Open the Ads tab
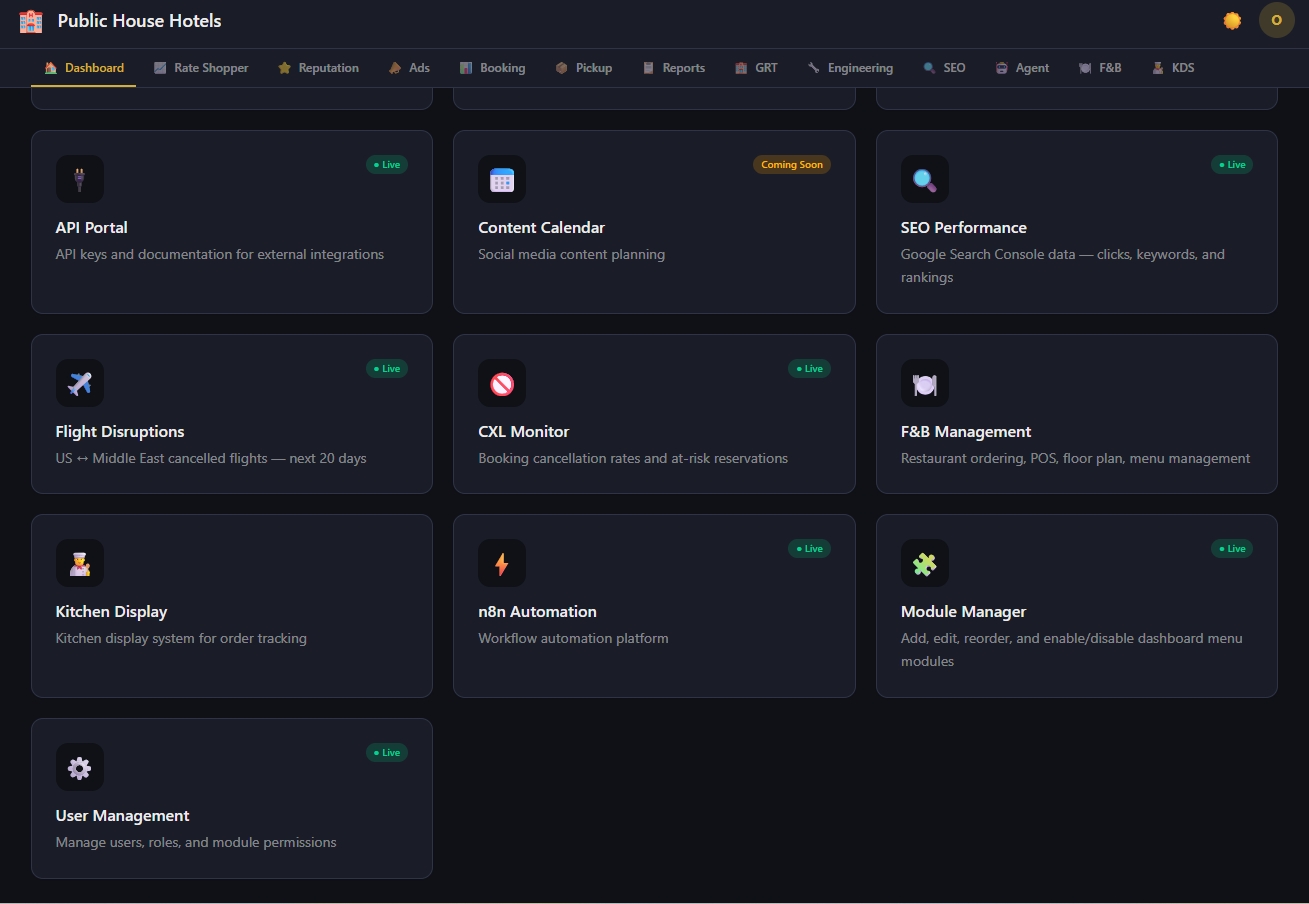This screenshot has height=904, width=1309. coord(409,68)
